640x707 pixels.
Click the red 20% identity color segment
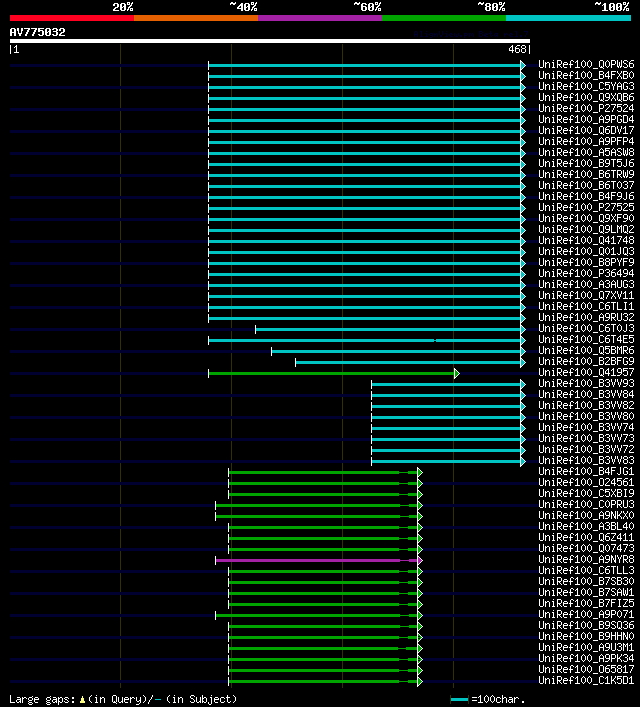(x=72, y=18)
